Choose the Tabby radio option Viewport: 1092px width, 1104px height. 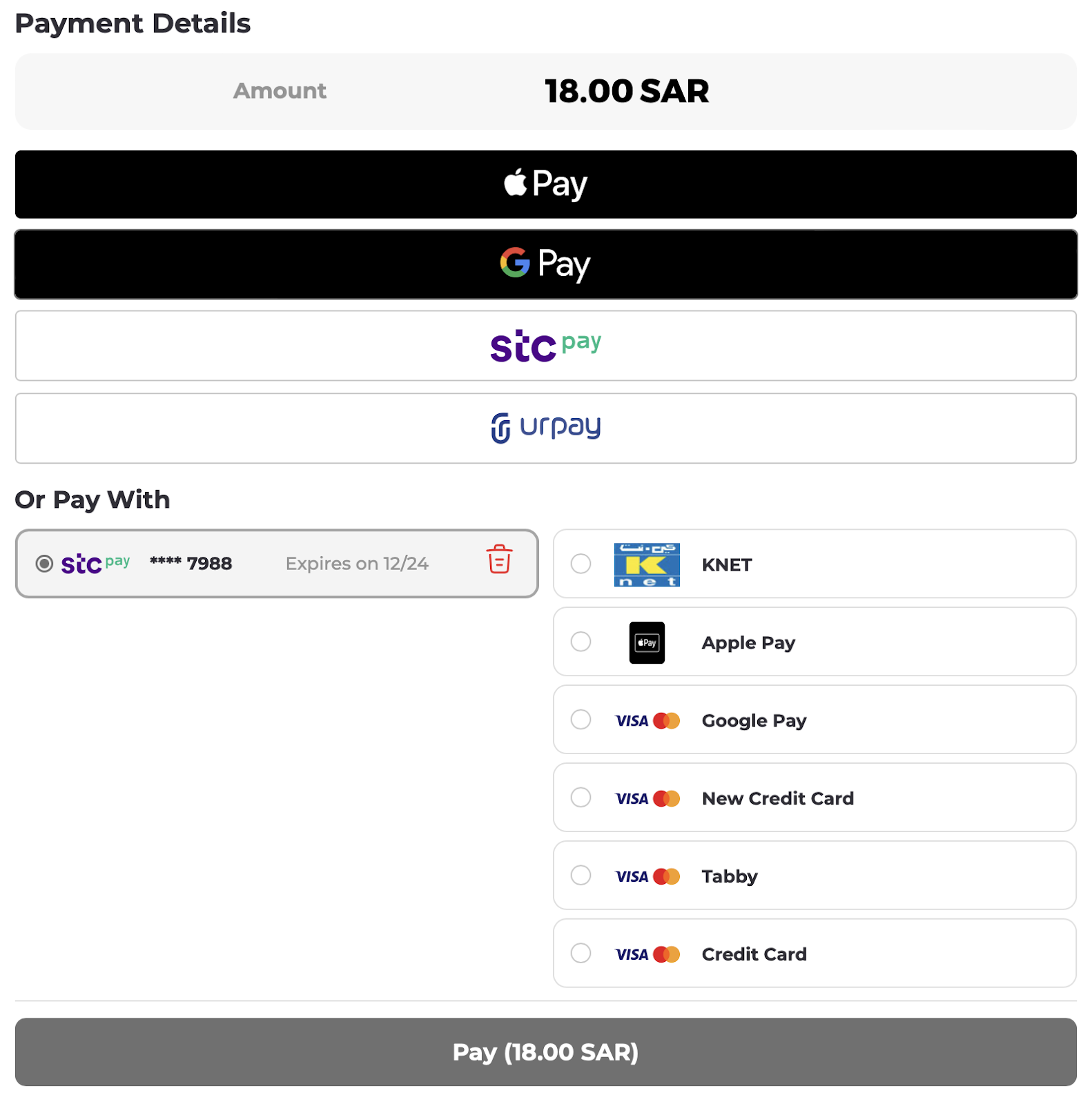(581, 876)
